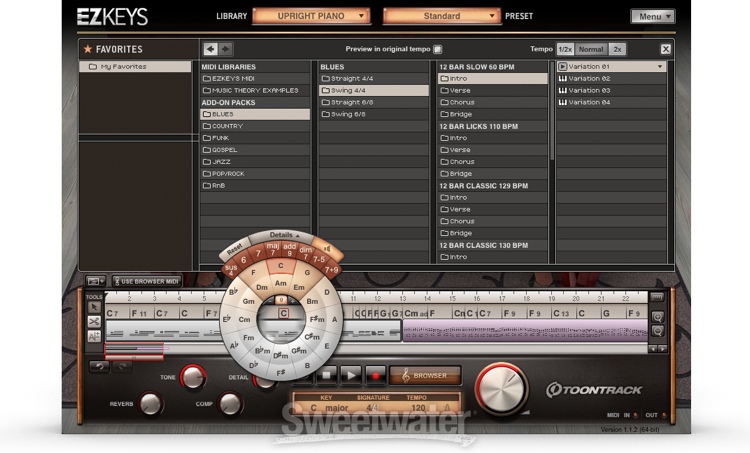Click the large master volume knob
The height and width of the screenshot is (453, 750).
click(x=501, y=389)
